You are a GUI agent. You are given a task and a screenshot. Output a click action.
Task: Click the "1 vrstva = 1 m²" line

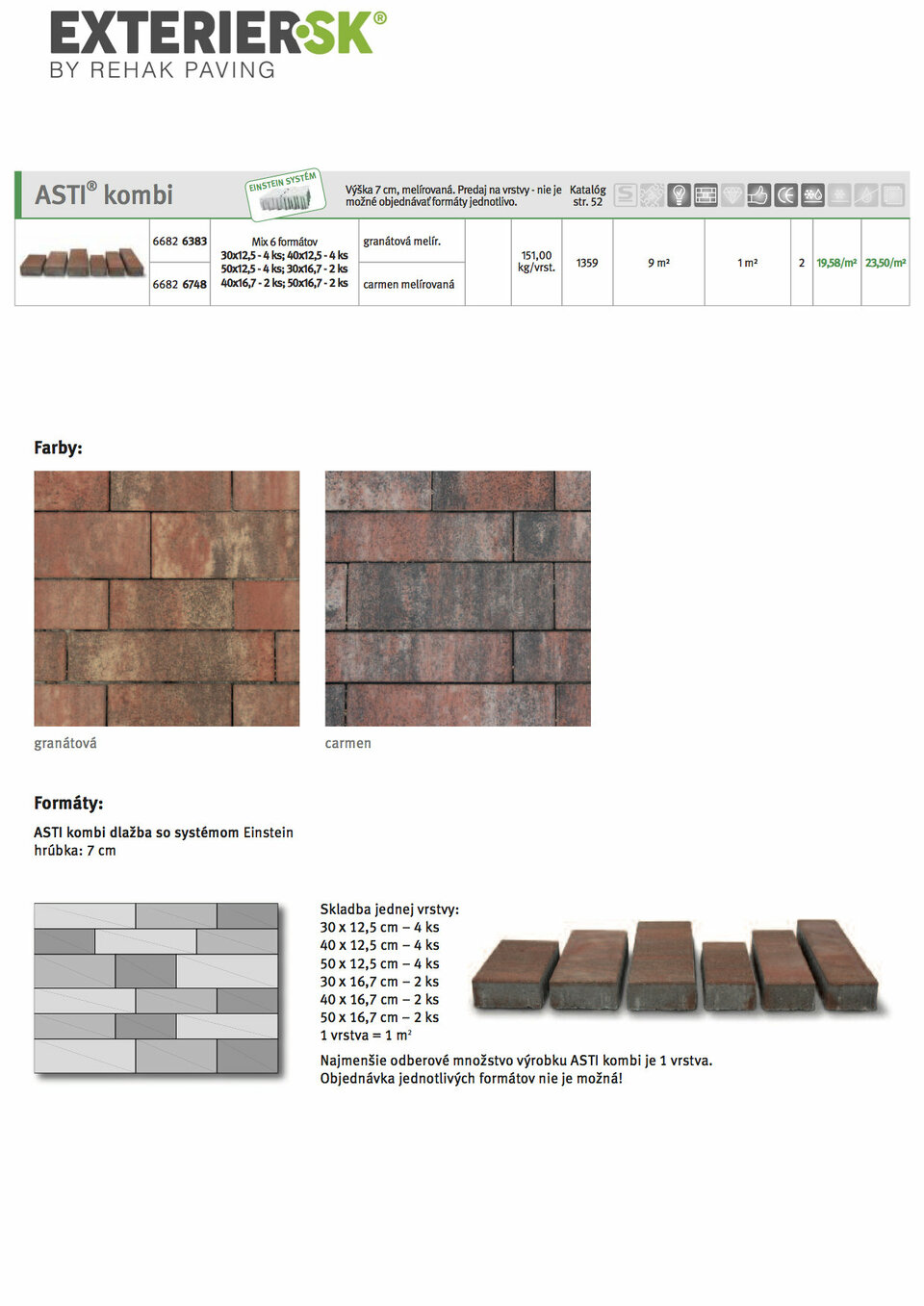pos(367,1036)
